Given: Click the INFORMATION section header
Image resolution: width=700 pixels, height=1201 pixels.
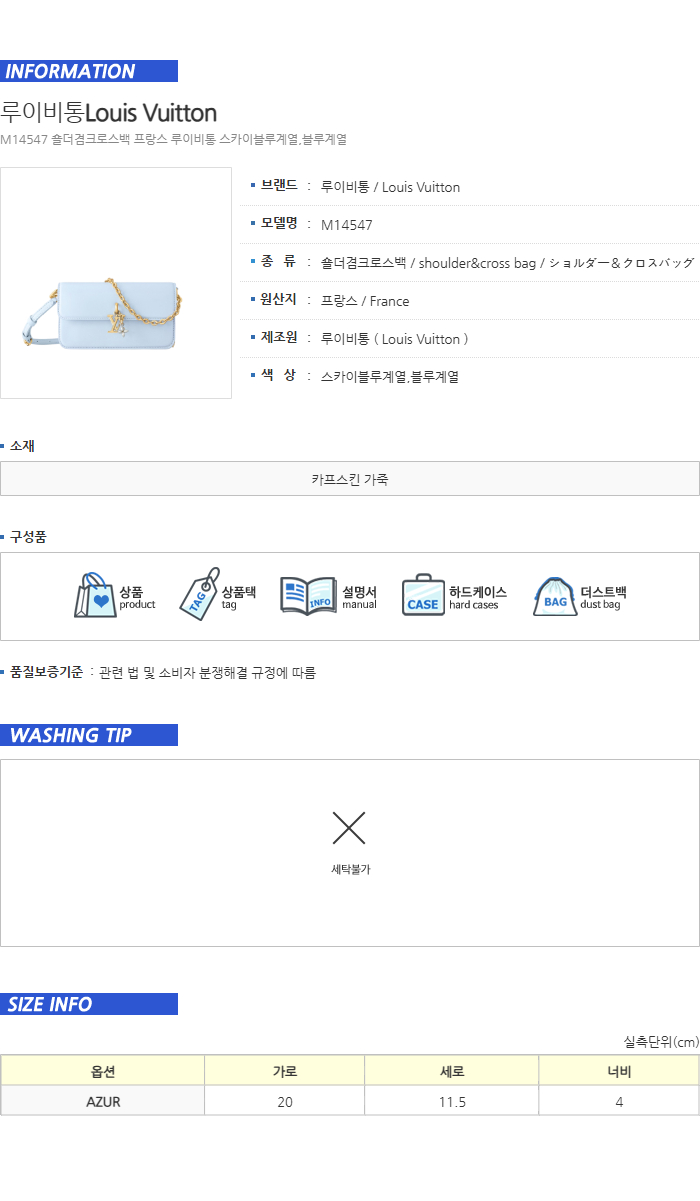Looking at the screenshot, I should pyautogui.click(x=89, y=71).
